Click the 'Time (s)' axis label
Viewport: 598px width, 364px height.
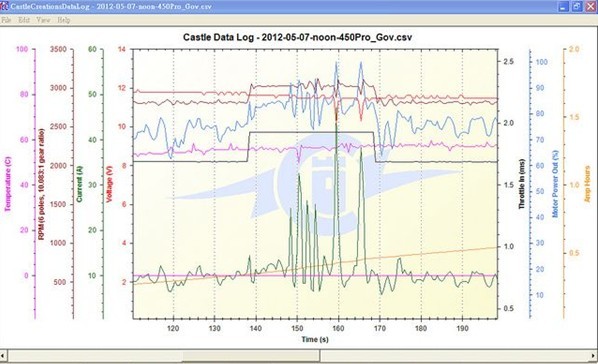pos(315,339)
